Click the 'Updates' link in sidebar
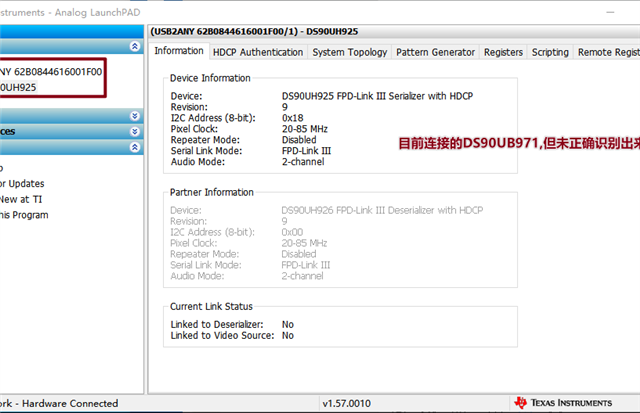The image size is (640, 413). coord(22,184)
